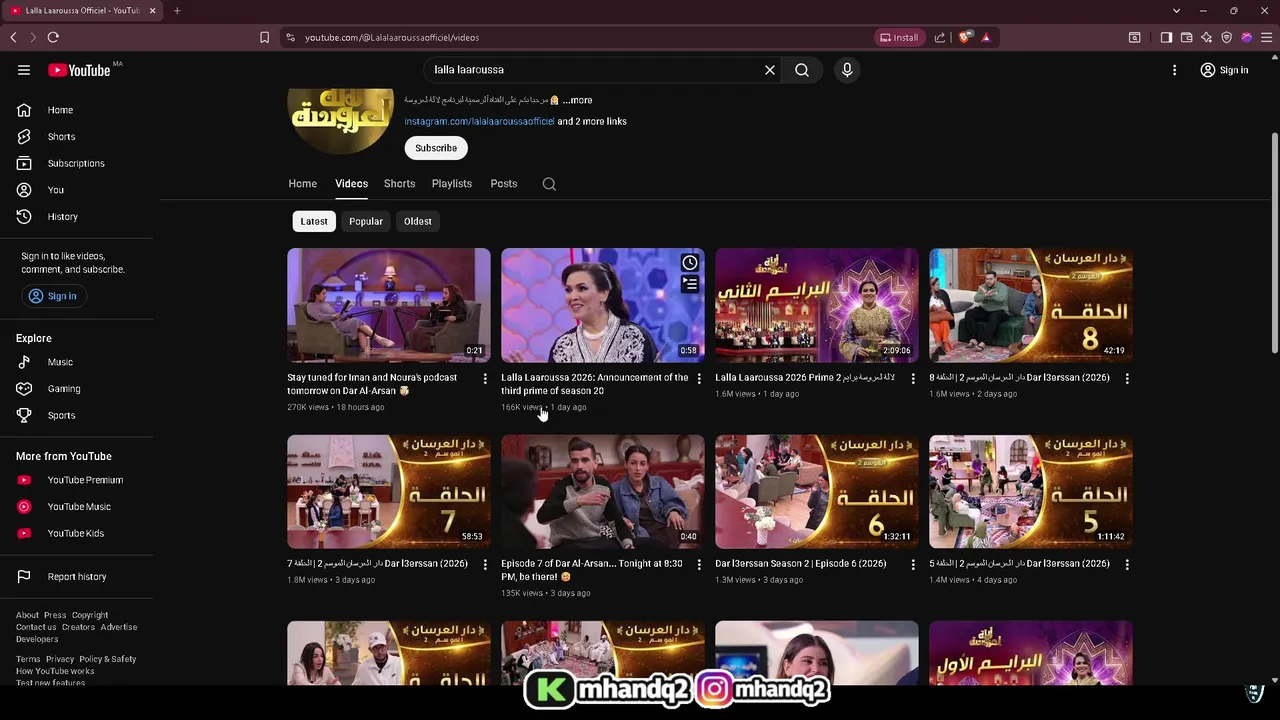1280x720 pixels.
Task: Expand channel description with ...more
Action: 577,100
